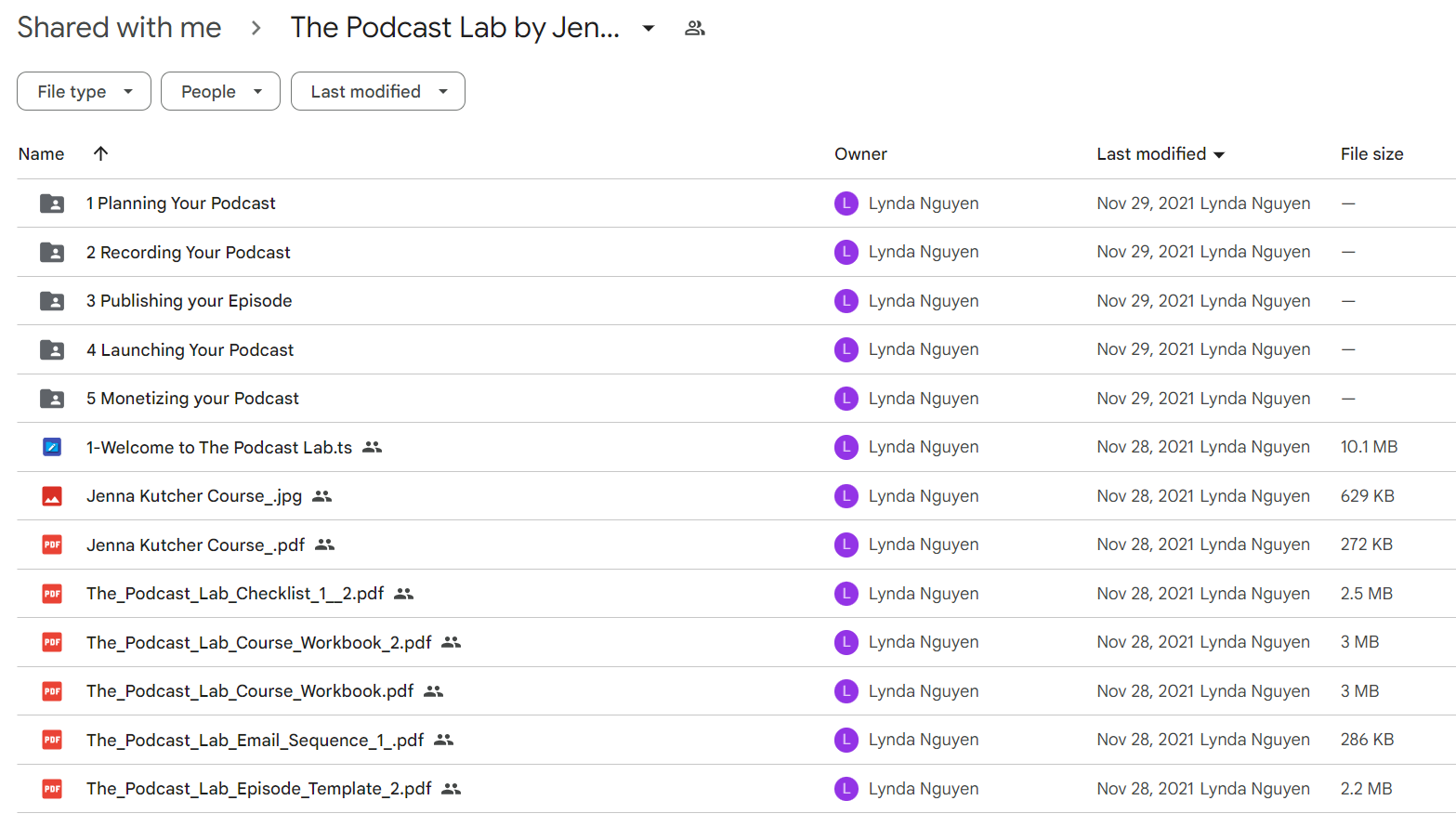Image resolution: width=1456 pixels, height=840 pixels.
Task: Click the shared icon next to 1-Welcome to The Podcast Lab.ts
Action: (373, 447)
